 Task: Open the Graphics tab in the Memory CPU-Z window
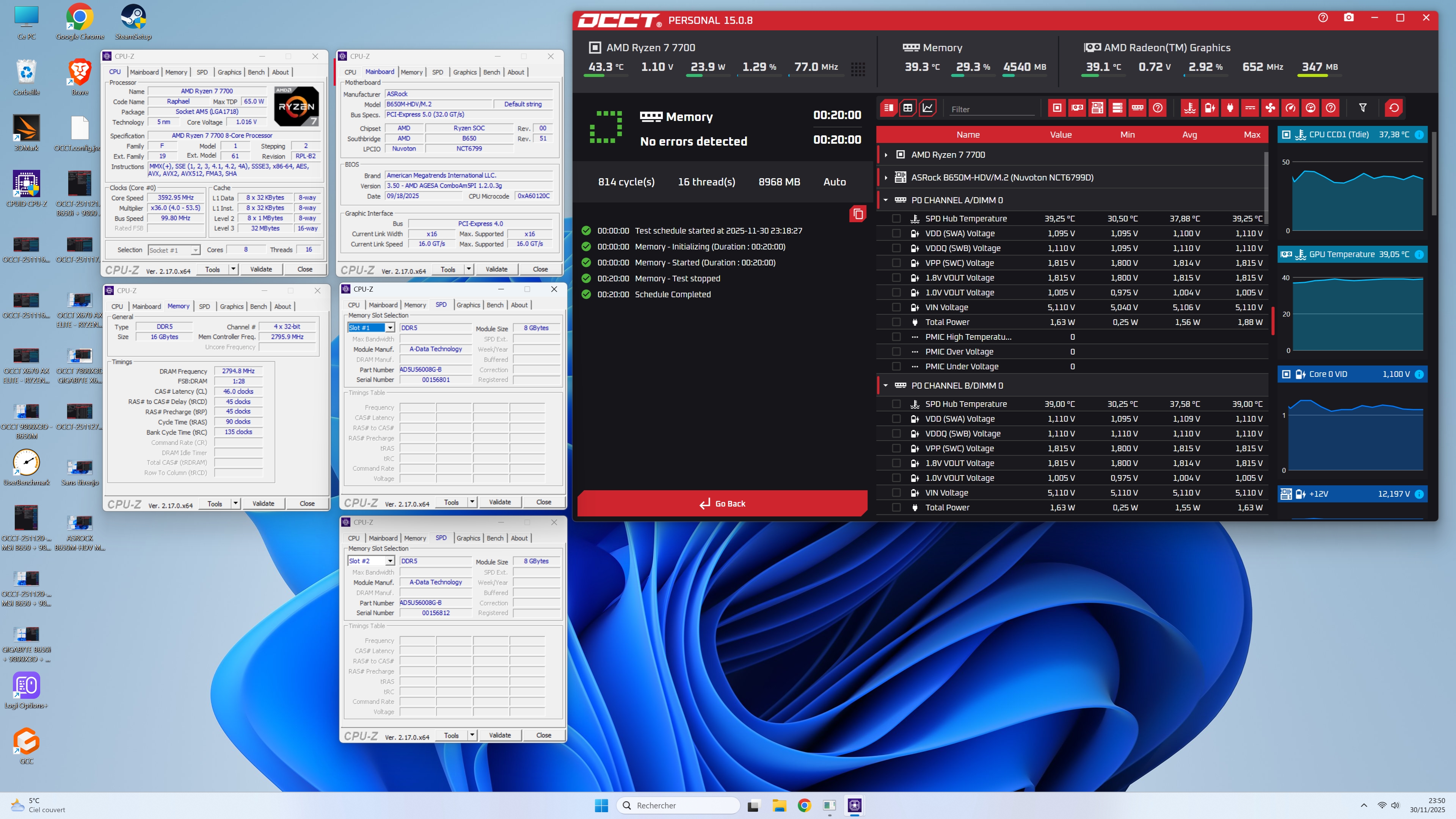pyautogui.click(x=232, y=306)
